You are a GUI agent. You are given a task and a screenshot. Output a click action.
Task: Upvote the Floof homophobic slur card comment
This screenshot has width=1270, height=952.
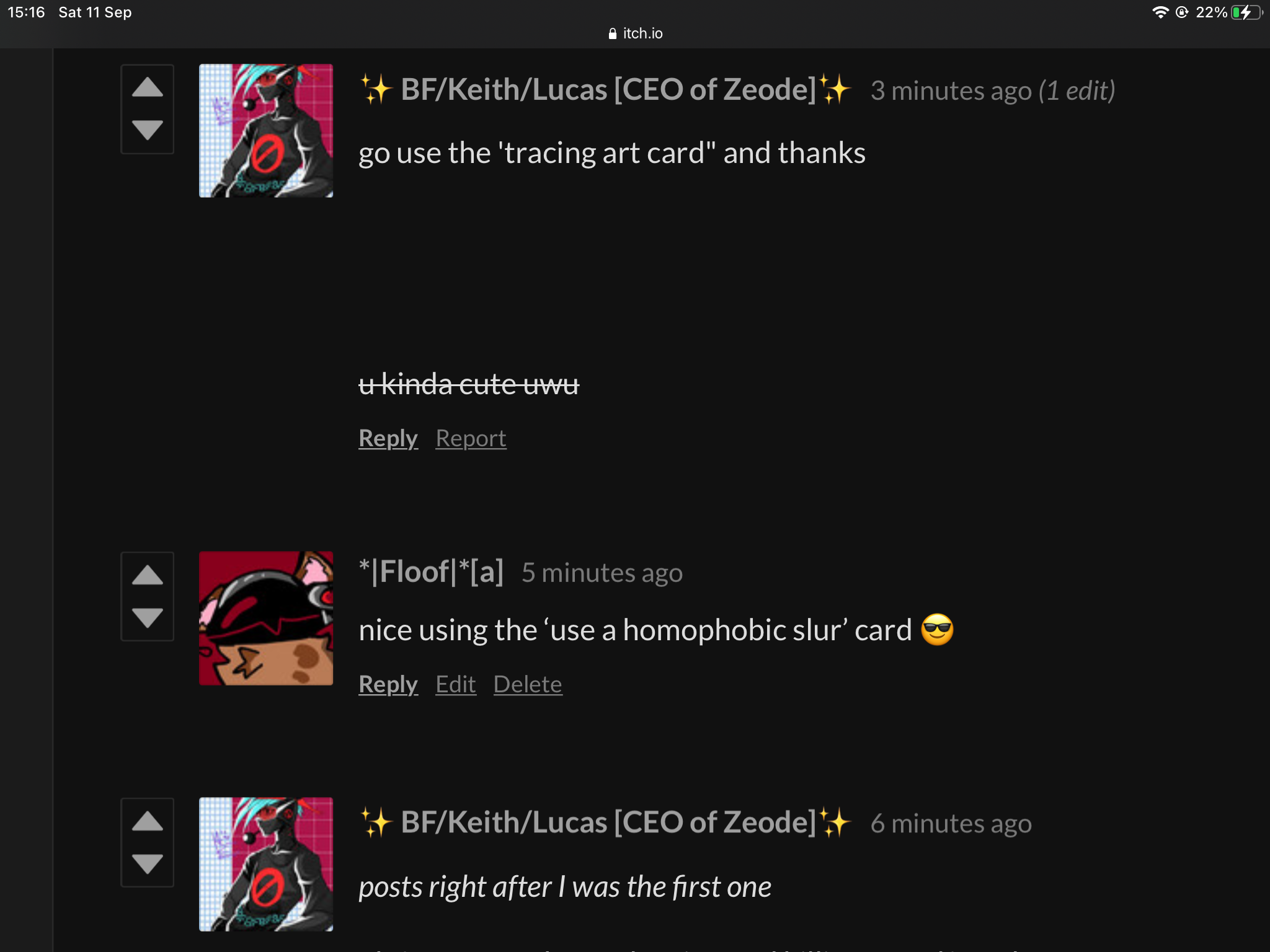pos(147,575)
